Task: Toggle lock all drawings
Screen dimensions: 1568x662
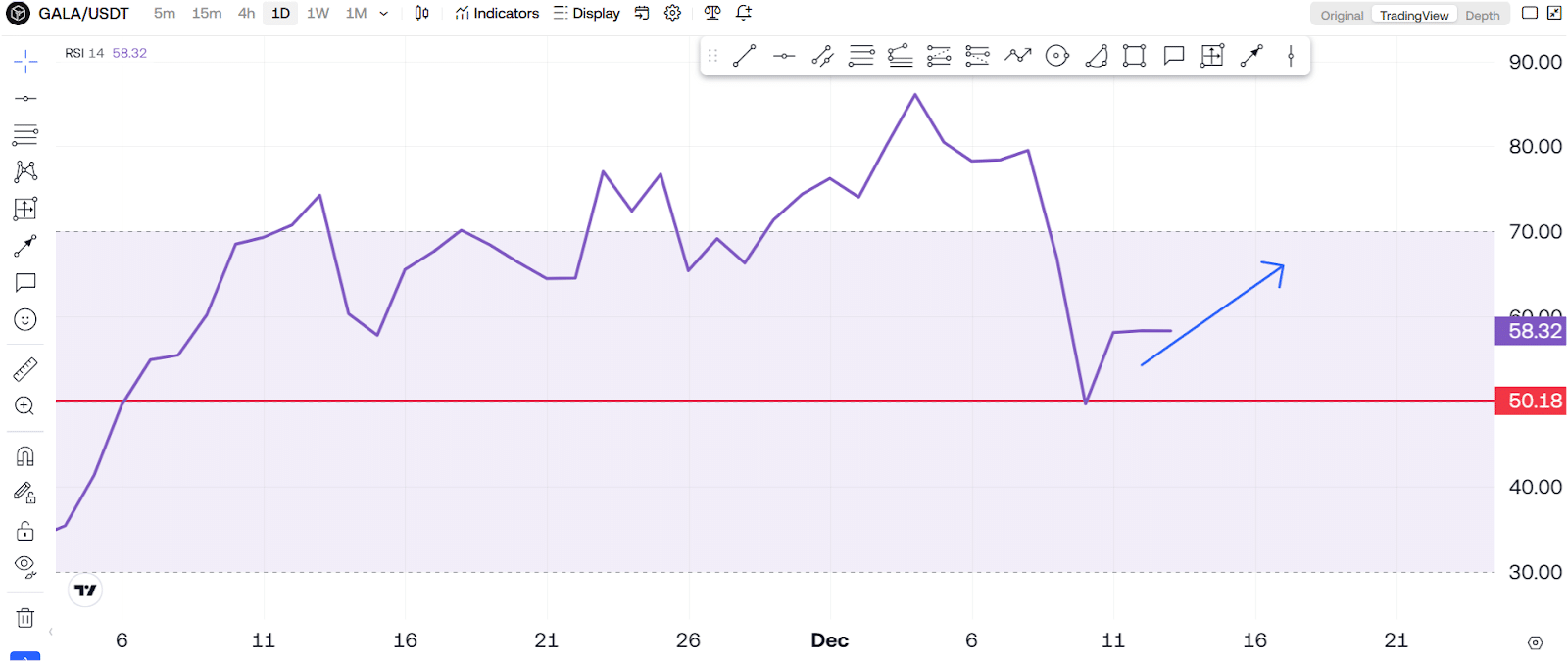Action: [x=25, y=531]
